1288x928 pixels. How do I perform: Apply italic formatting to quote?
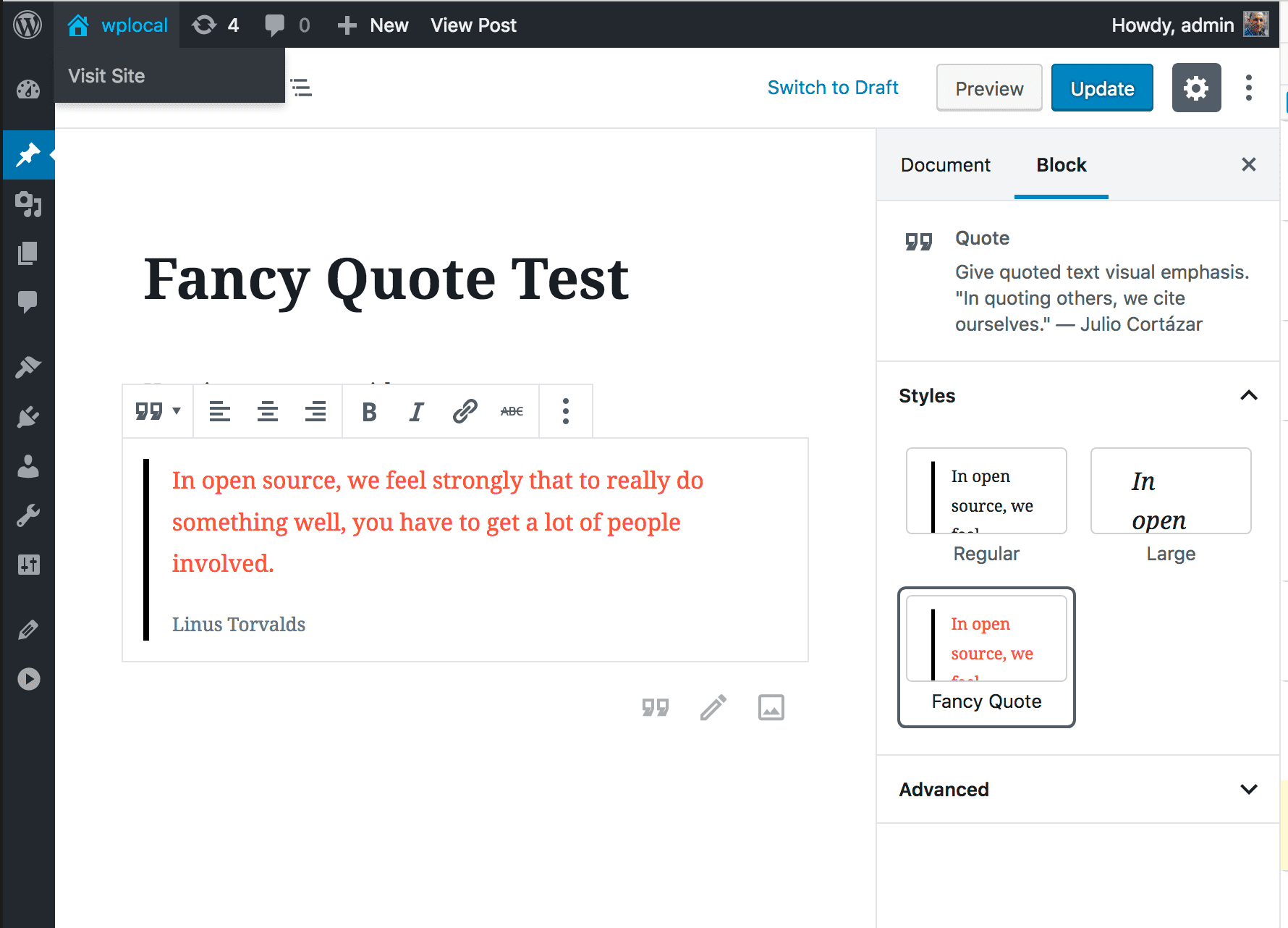click(x=416, y=412)
